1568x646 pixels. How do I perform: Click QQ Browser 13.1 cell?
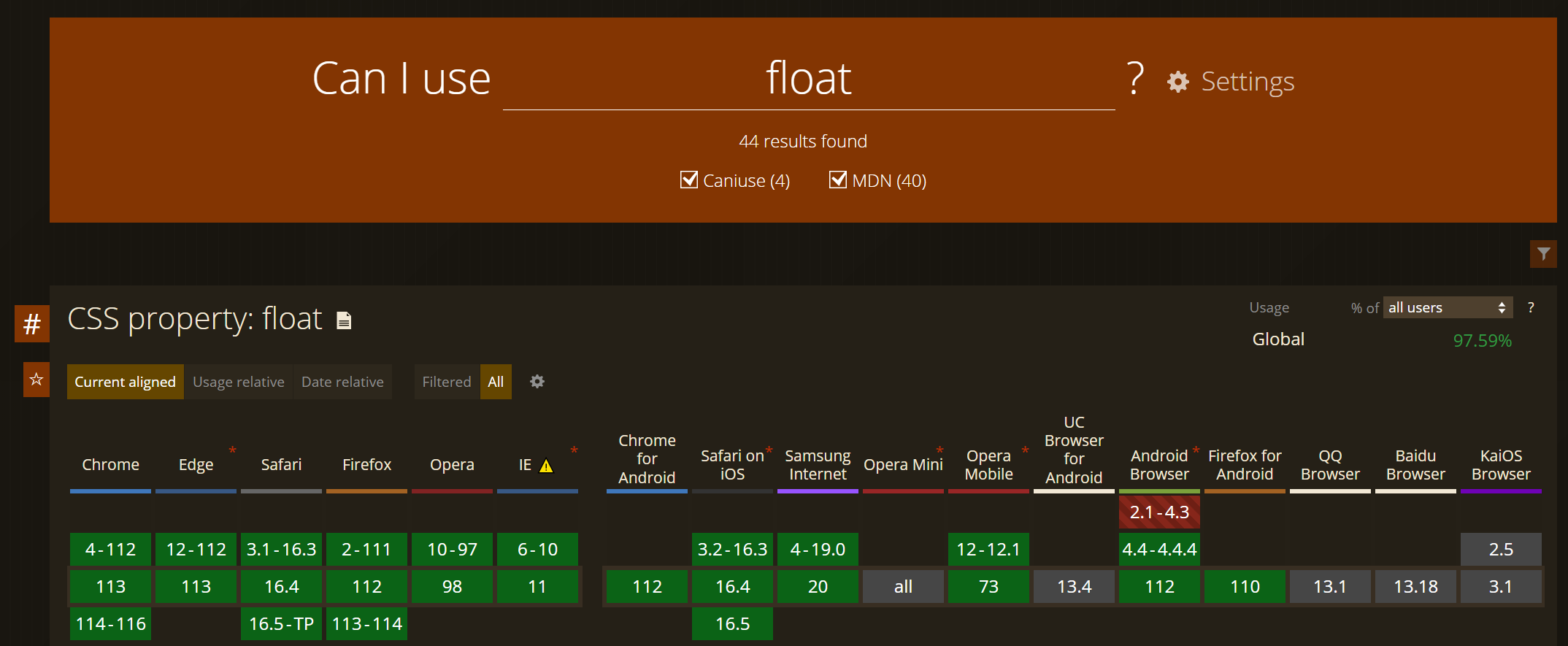[x=1331, y=586]
